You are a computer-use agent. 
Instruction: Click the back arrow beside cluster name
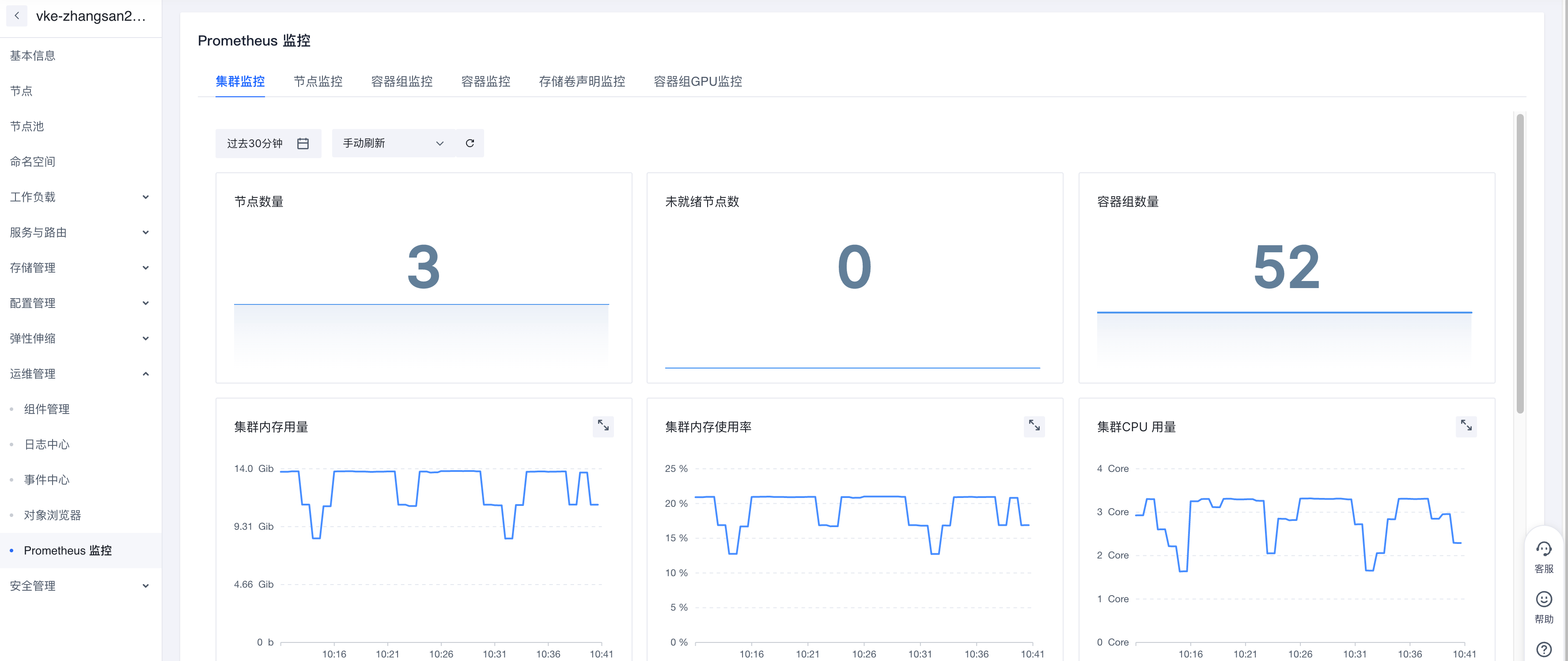click(x=16, y=16)
